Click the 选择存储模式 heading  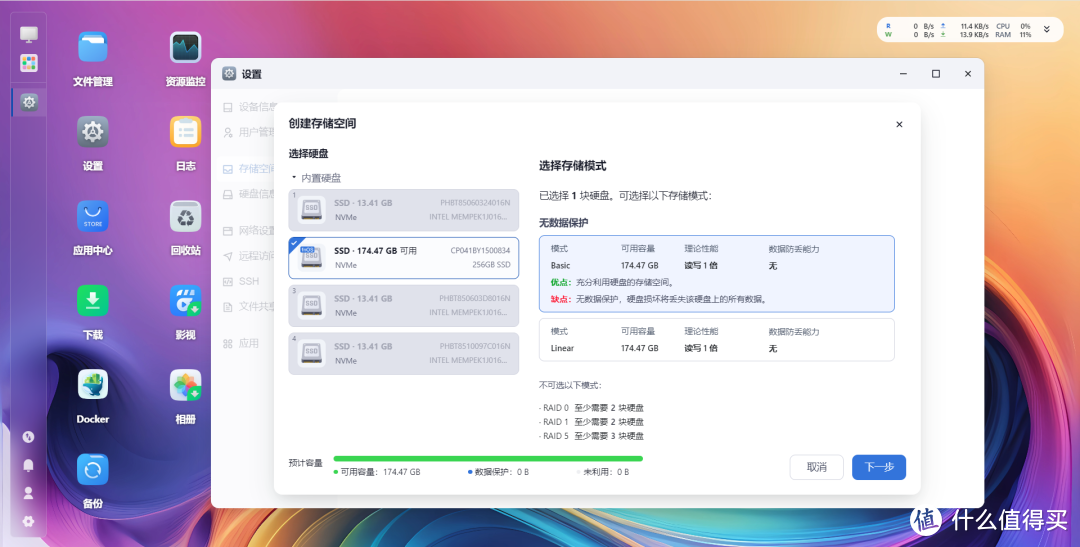click(x=572, y=166)
